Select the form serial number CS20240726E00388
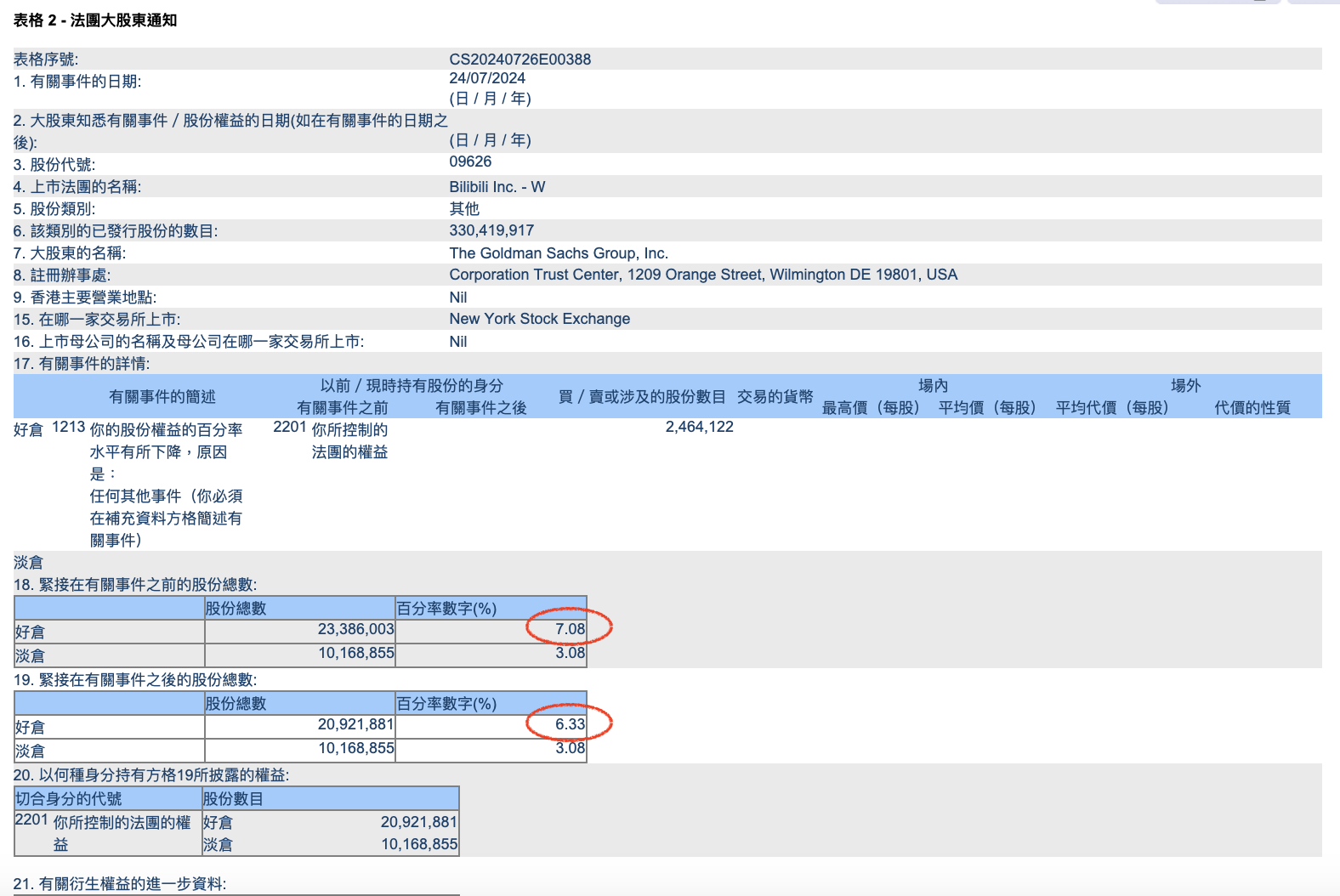Screen dimensions: 1340x896 tap(520, 60)
